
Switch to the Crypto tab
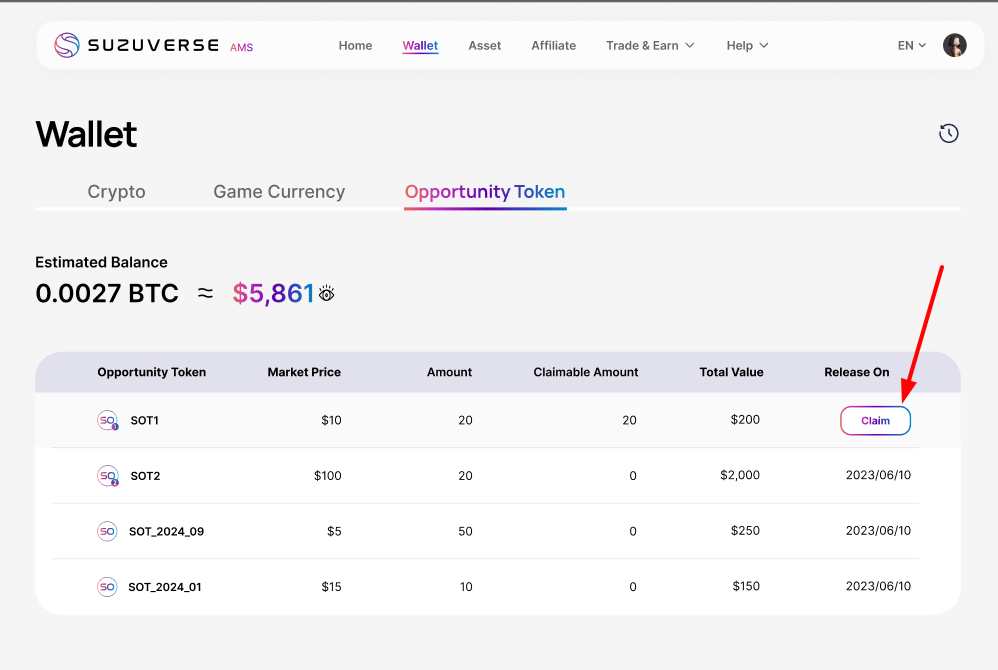[116, 192]
